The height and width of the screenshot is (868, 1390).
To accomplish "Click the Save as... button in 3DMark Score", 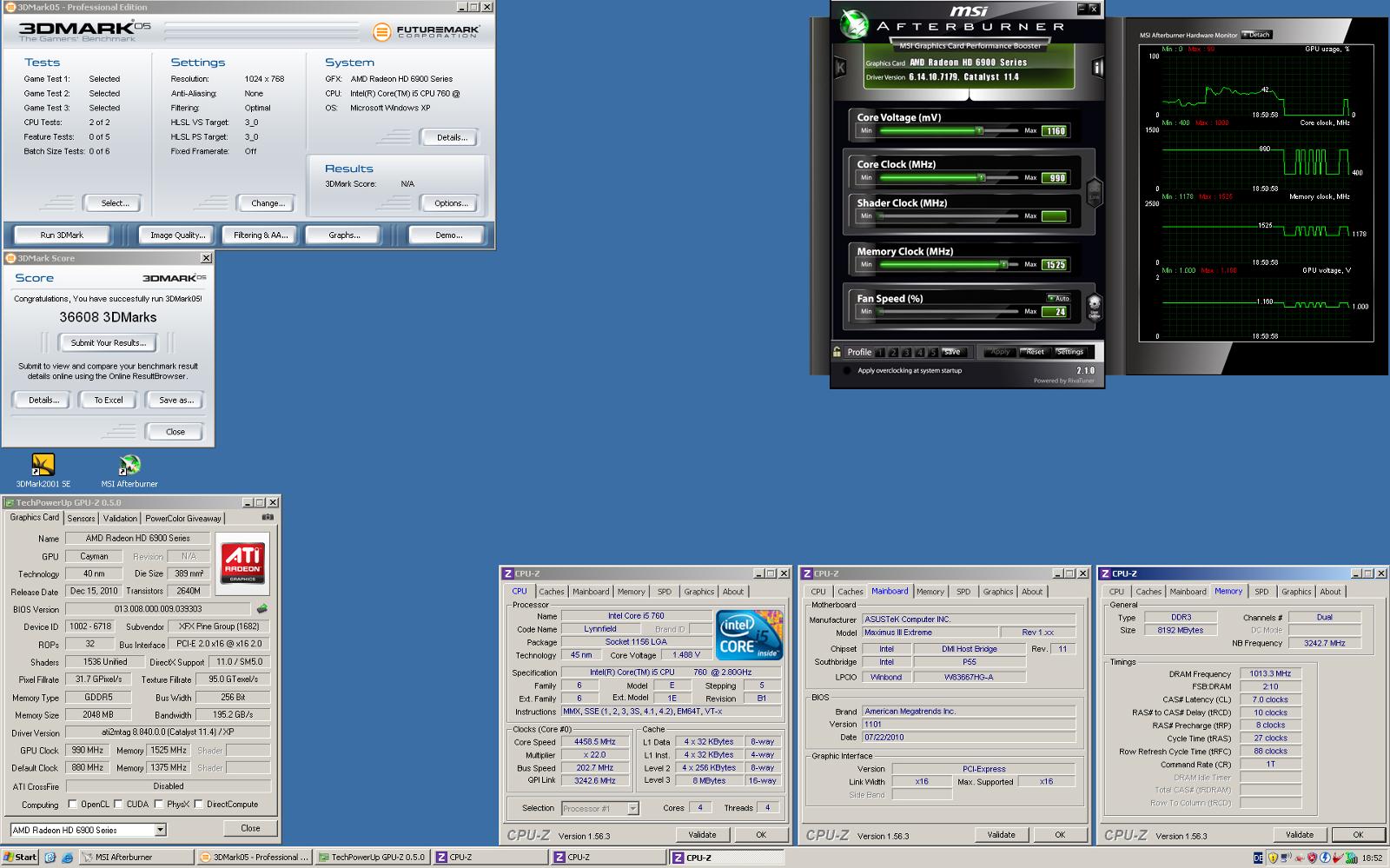I will [175, 400].
